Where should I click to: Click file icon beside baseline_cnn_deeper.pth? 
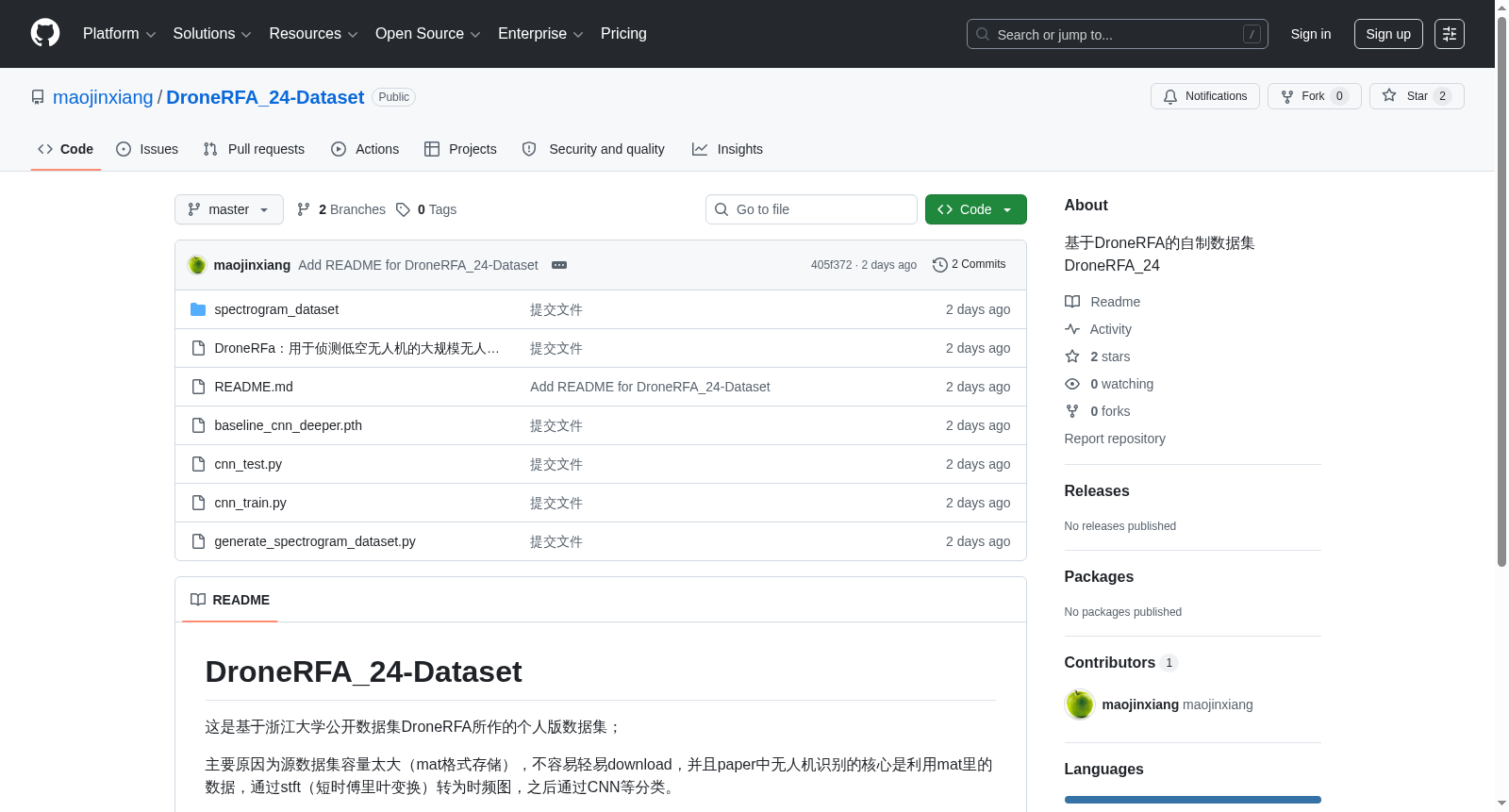coord(198,425)
